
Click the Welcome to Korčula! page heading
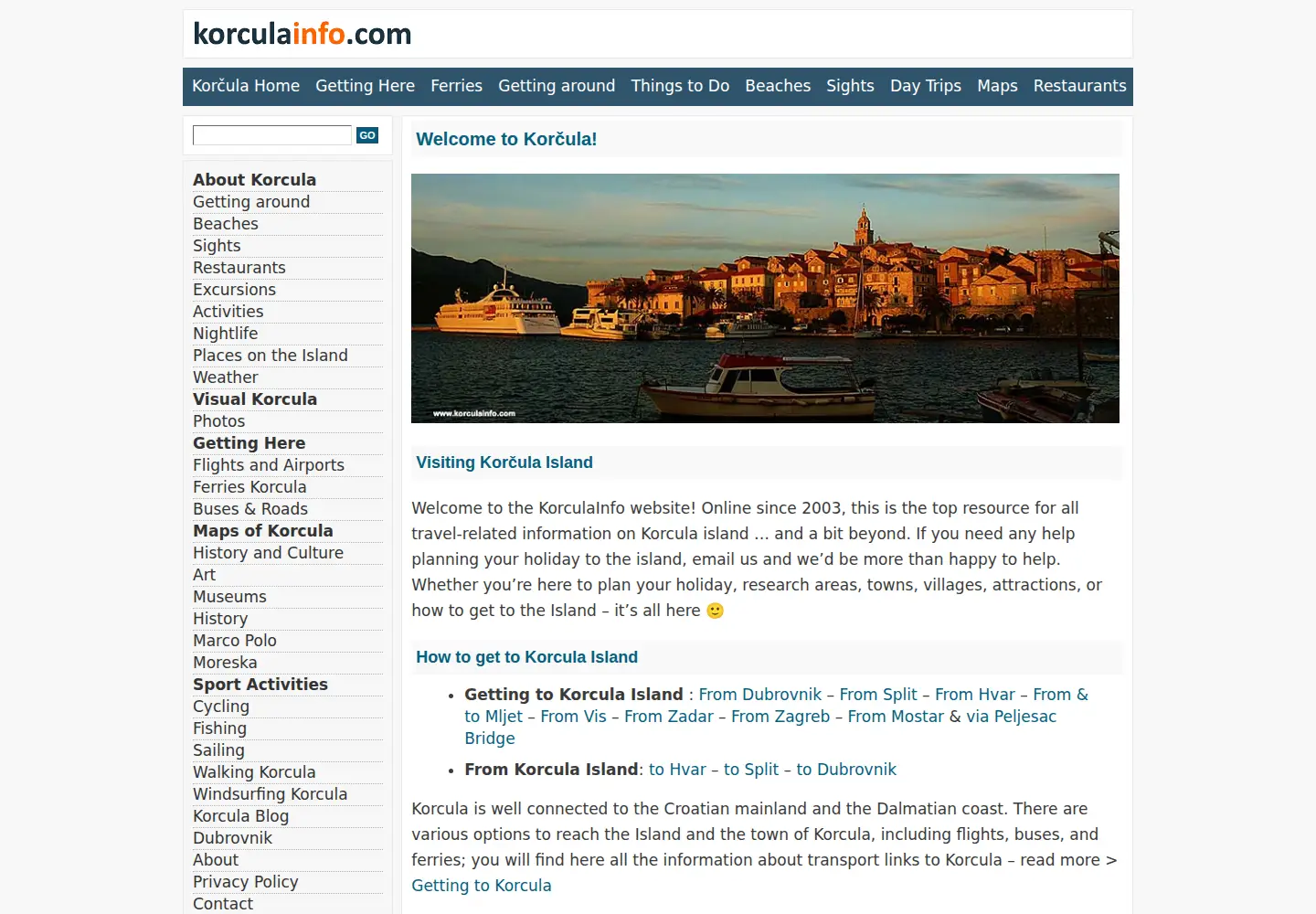tap(506, 139)
